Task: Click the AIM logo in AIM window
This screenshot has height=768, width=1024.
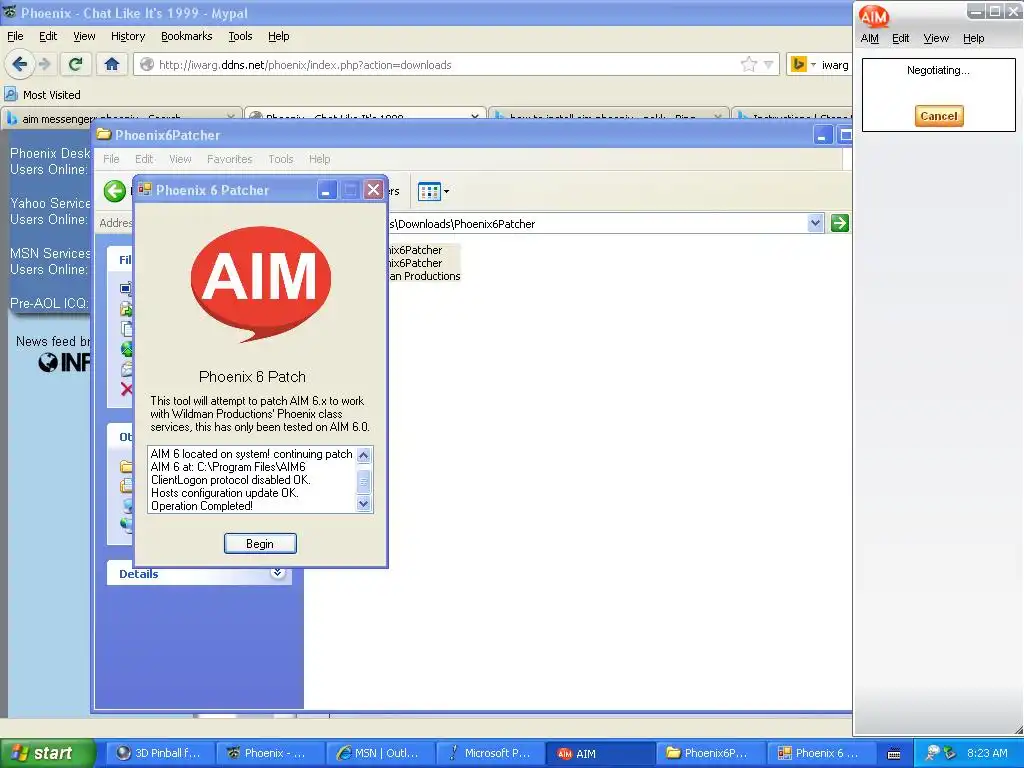Action: coord(874,16)
